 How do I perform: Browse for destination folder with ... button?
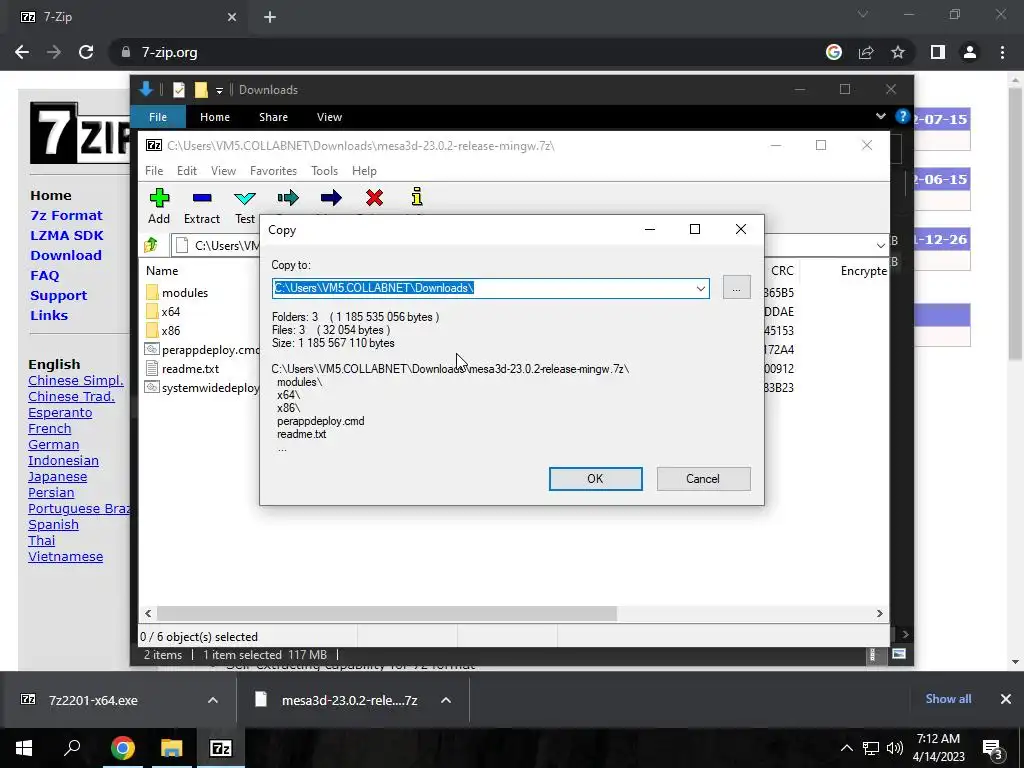(x=737, y=288)
